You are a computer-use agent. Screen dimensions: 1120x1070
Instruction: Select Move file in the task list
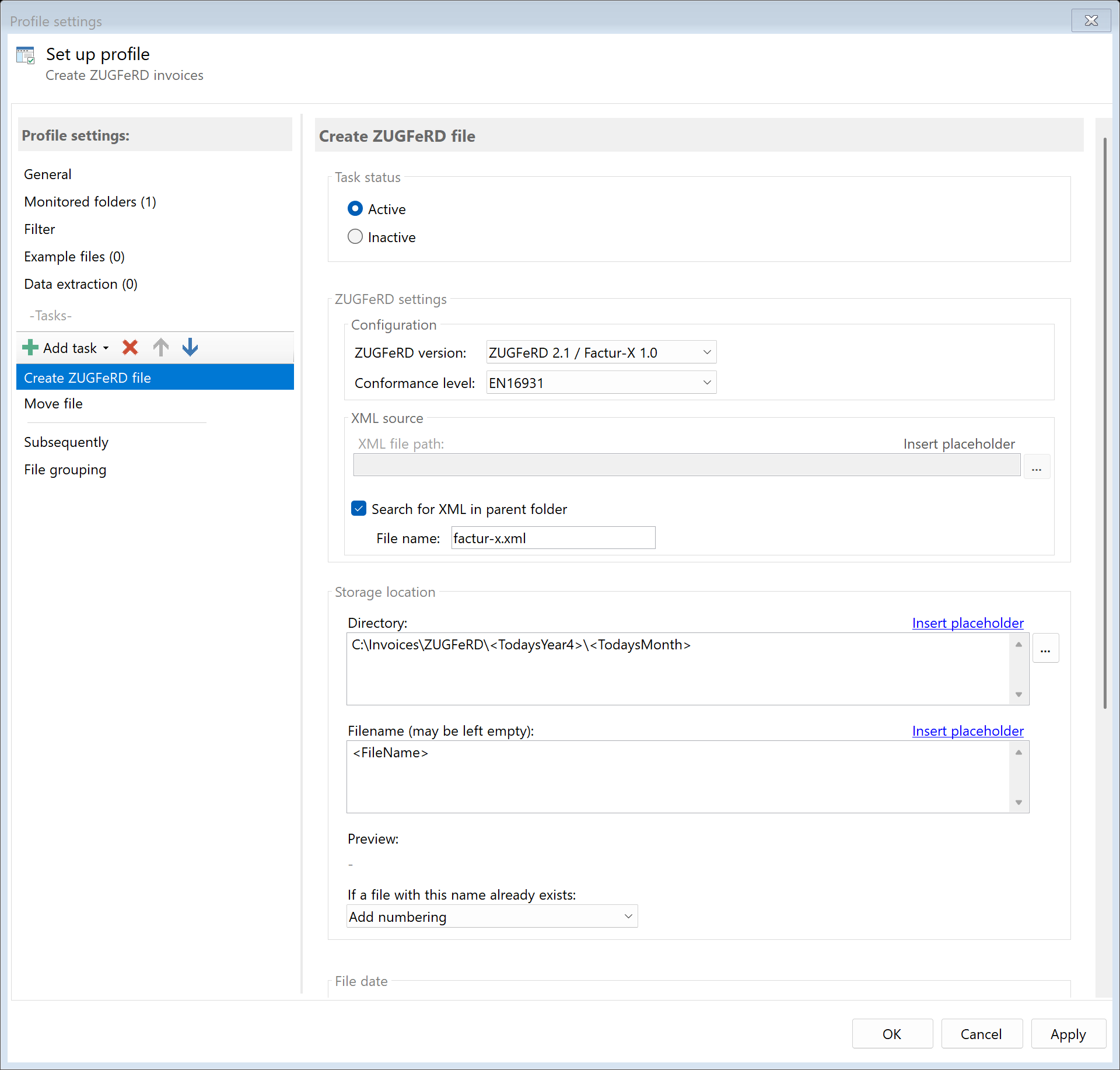coord(52,403)
